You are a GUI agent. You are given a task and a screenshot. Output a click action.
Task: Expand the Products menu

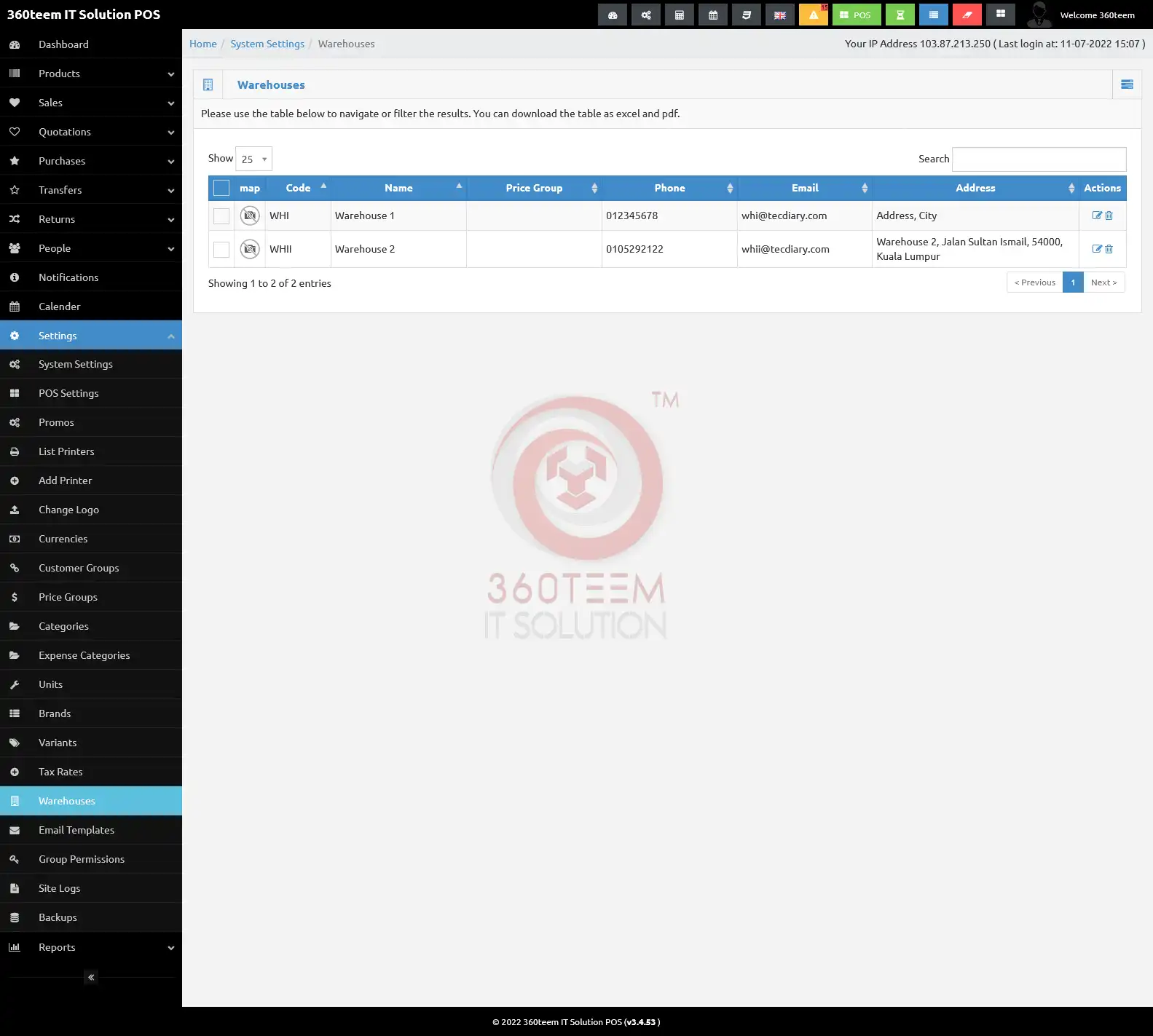pos(91,74)
